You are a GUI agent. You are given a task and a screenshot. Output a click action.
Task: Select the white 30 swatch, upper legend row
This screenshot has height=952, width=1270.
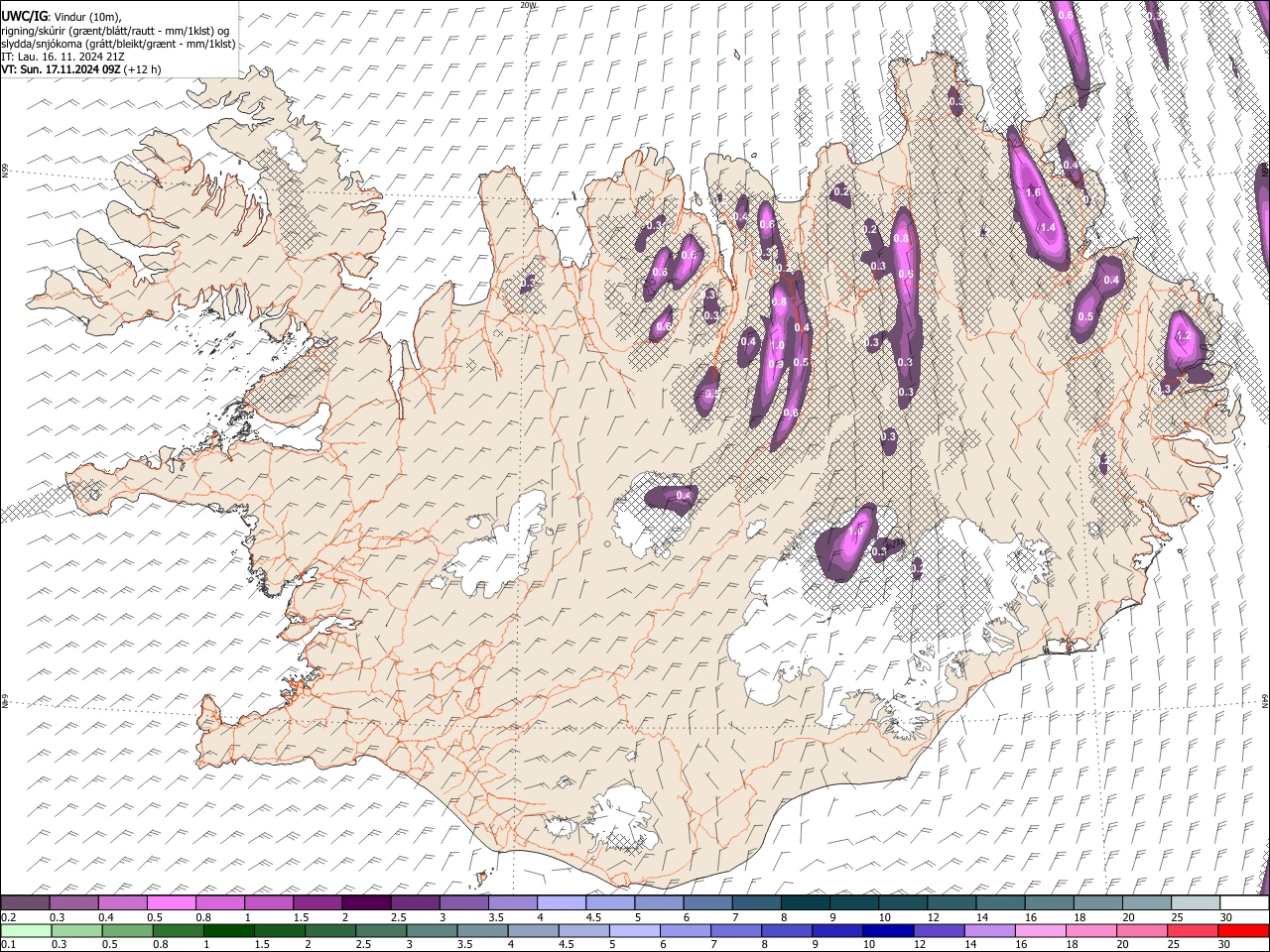(x=1244, y=903)
